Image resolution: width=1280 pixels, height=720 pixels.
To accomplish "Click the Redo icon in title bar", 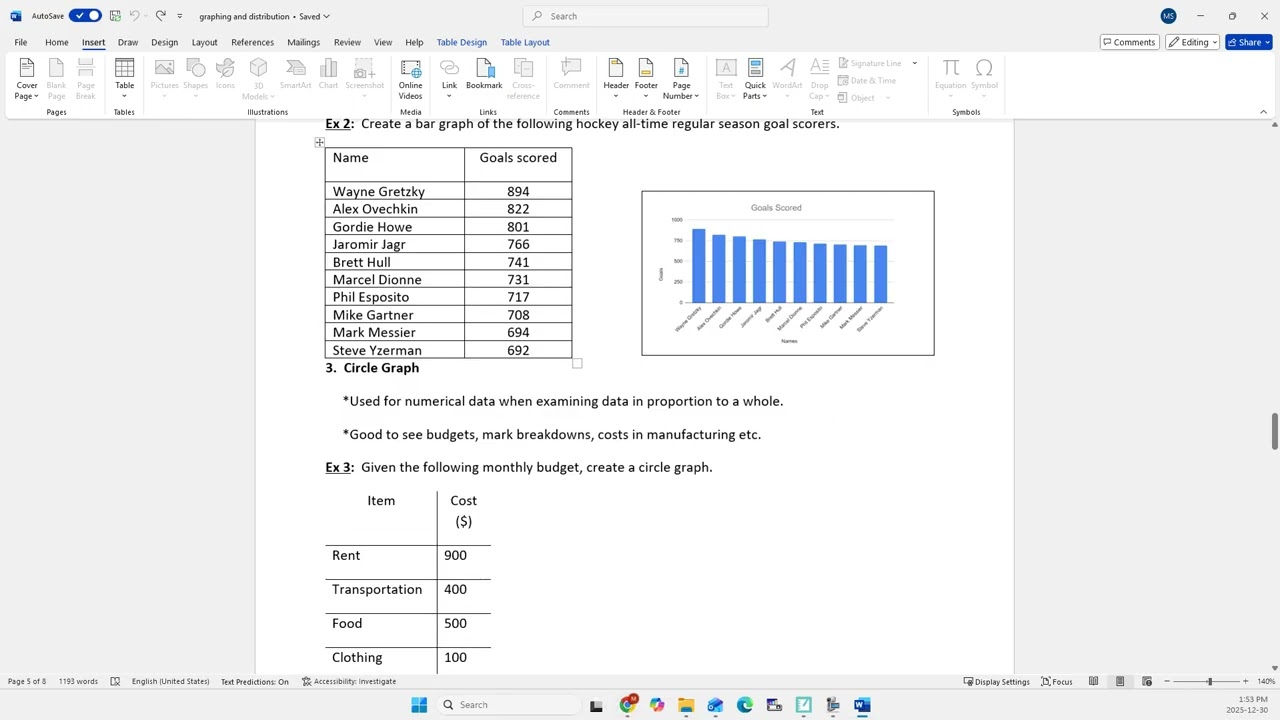I will tap(160, 16).
